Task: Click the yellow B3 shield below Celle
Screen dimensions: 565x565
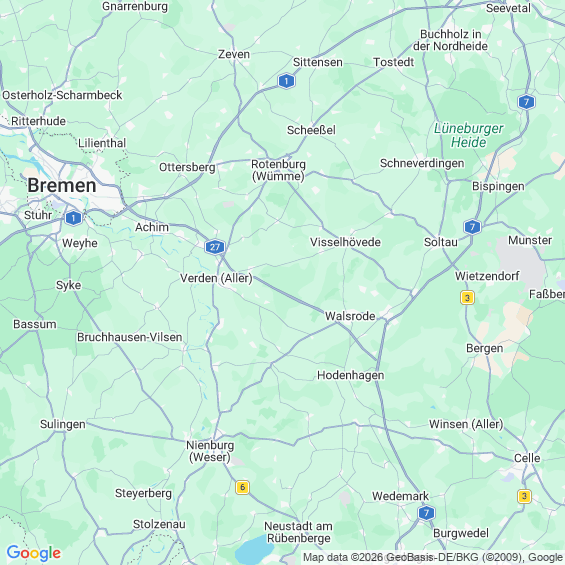Action: pyautogui.click(x=524, y=496)
